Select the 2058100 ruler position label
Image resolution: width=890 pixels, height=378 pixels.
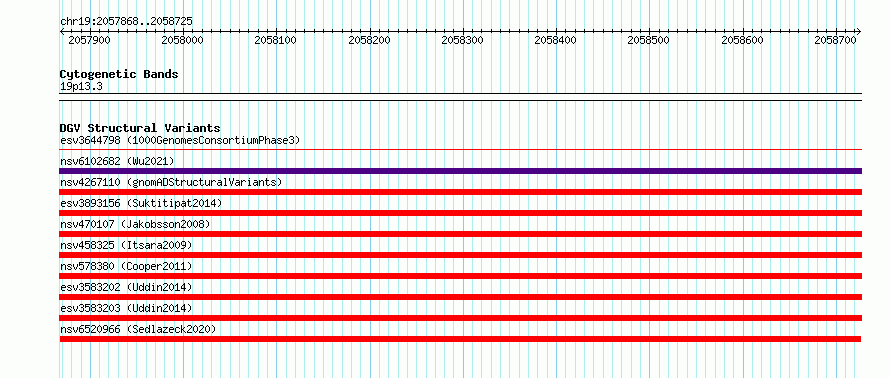(275, 40)
